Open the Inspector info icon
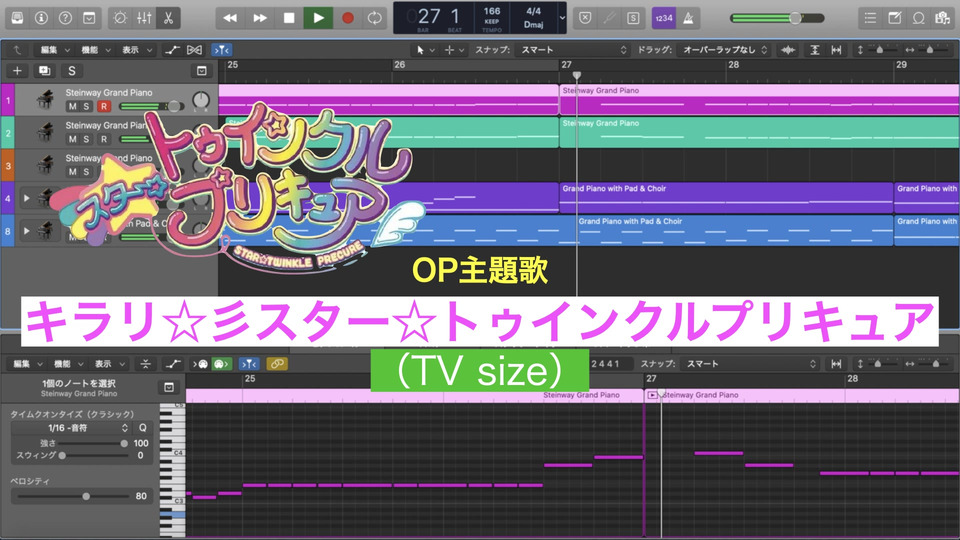 pos(41,18)
